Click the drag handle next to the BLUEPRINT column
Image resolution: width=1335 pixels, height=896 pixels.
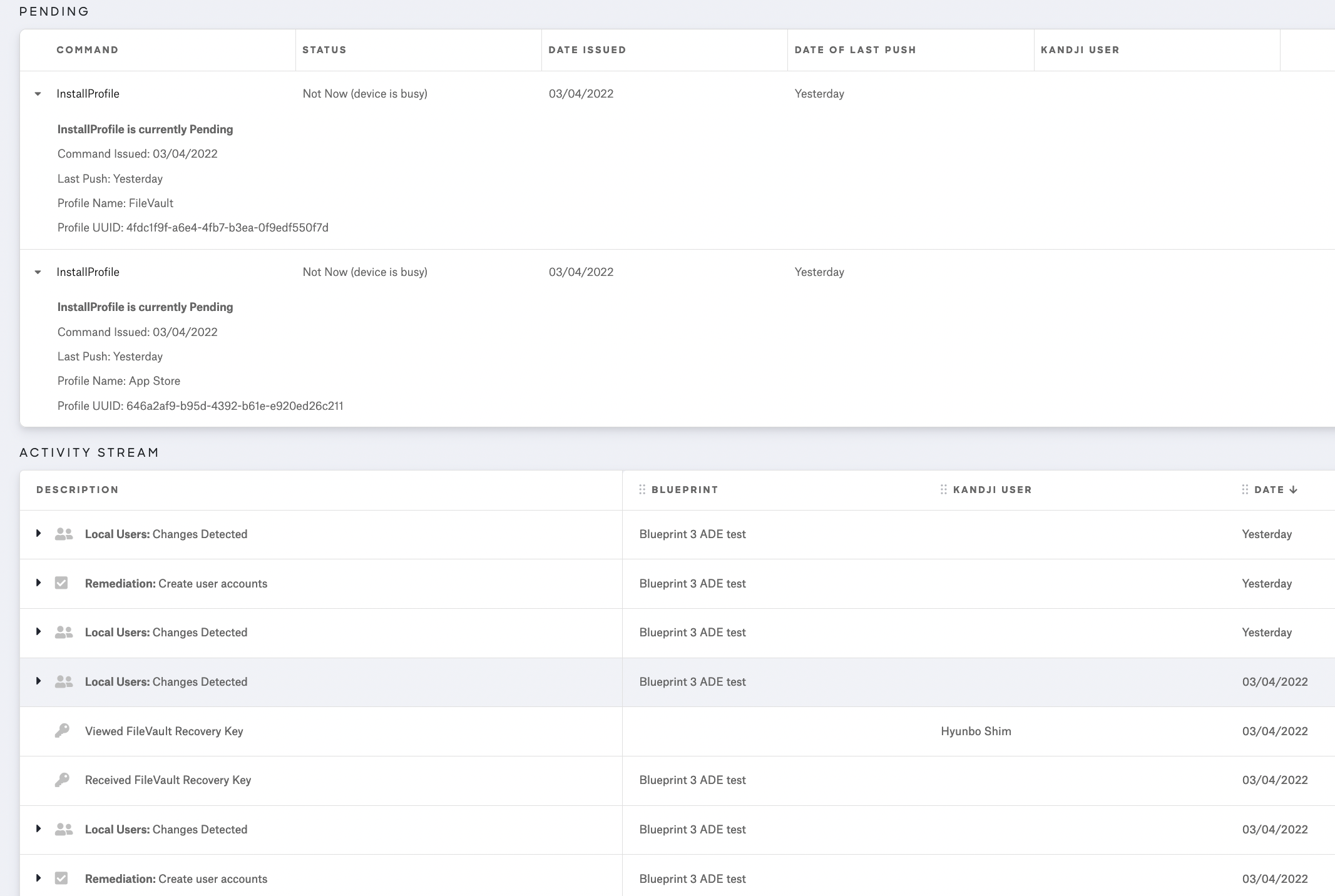[642, 490]
